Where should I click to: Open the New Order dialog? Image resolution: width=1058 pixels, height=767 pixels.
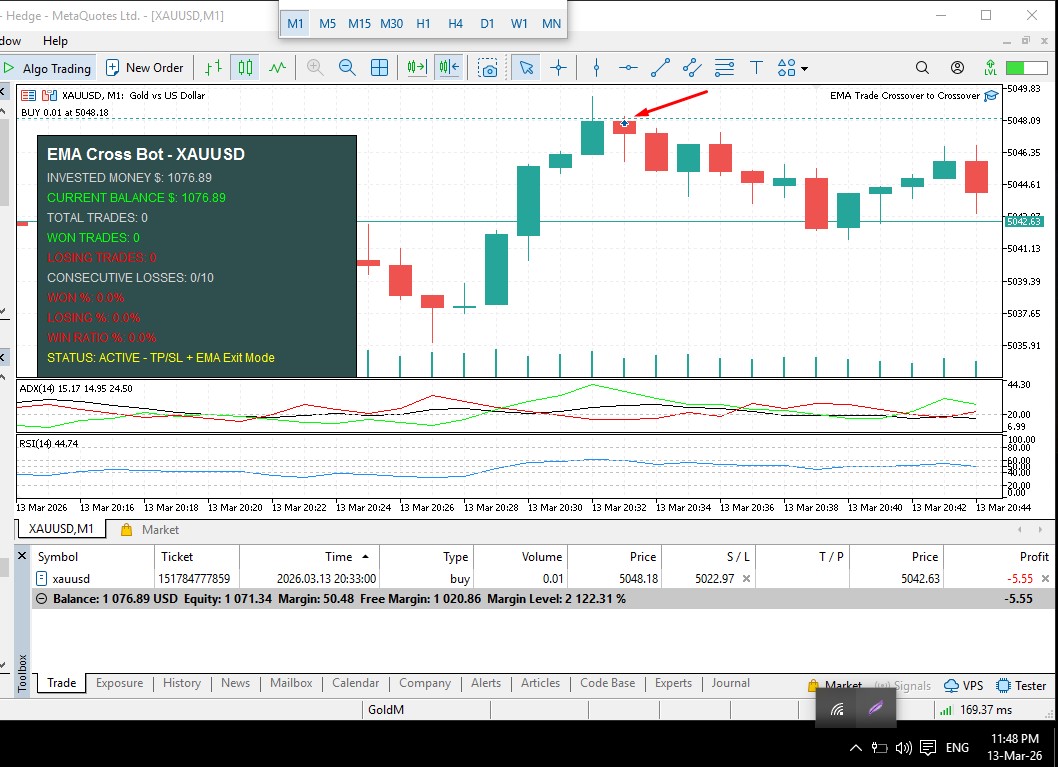pyautogui.click(x=145, y=68)
